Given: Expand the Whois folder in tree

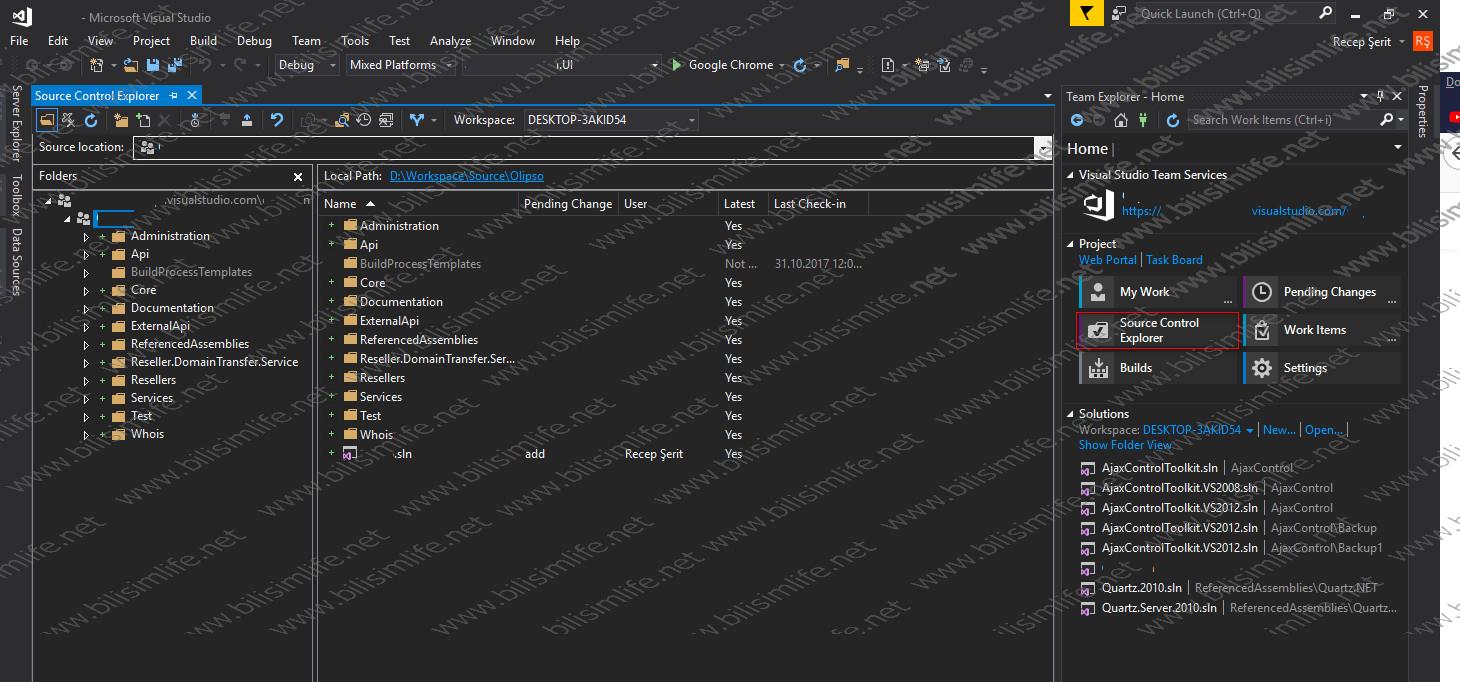Looking at the screenshot, I should [87, 435].
